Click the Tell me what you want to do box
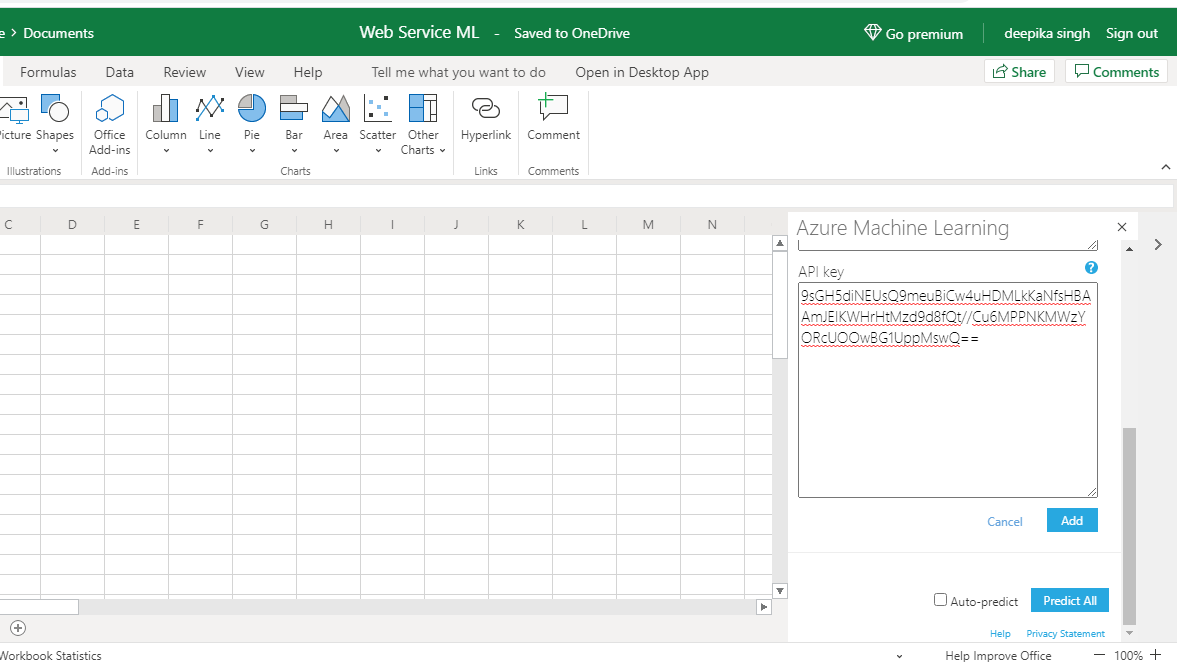Image resolution: width=1177 pixels, height=662 pixels. click(x=459, y=72)
